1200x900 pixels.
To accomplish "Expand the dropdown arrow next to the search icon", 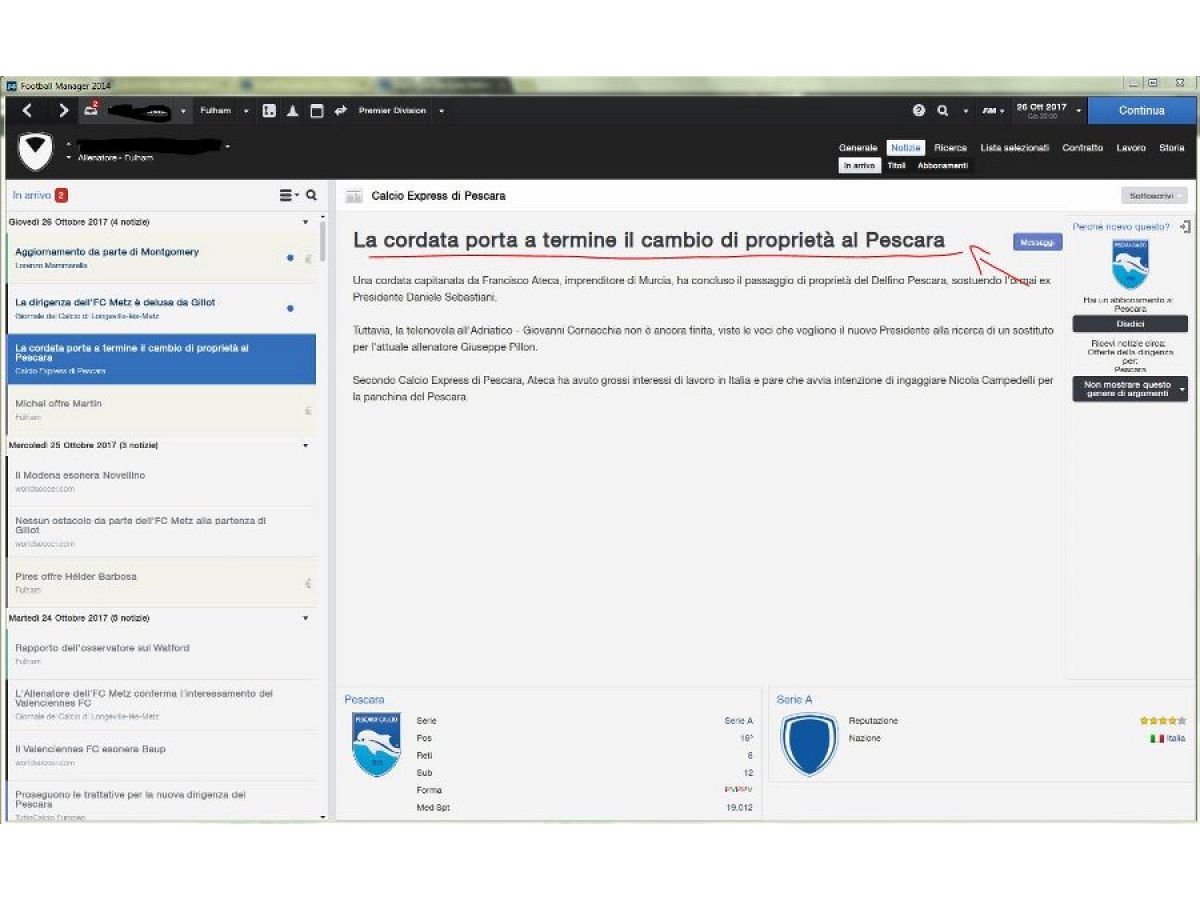I will [x=966, y=111].
